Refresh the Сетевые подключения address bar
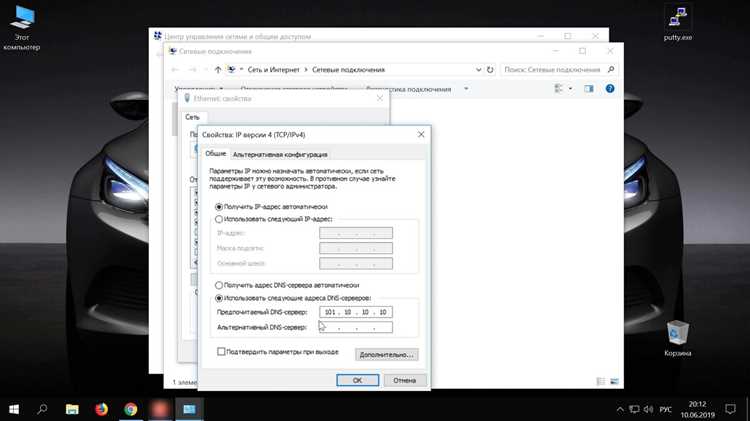This screenshot has height=421, width=750. [x=490, y=70]
